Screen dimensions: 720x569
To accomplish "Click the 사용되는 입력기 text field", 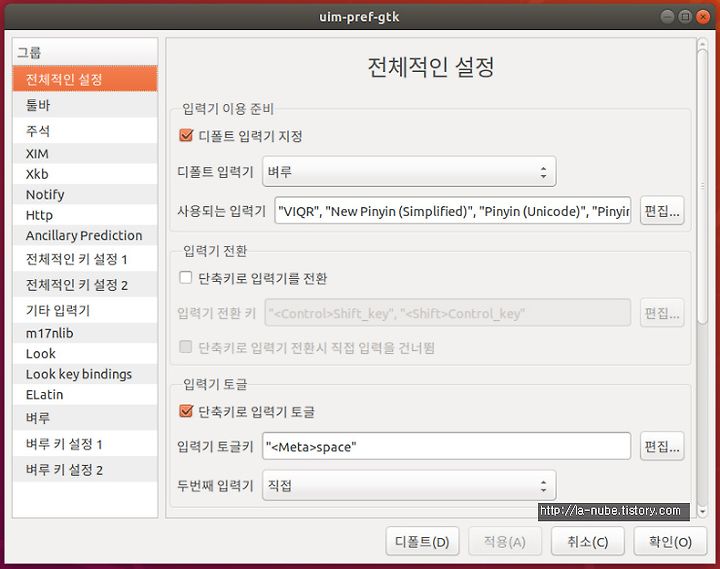I will [x=453, y=210].
